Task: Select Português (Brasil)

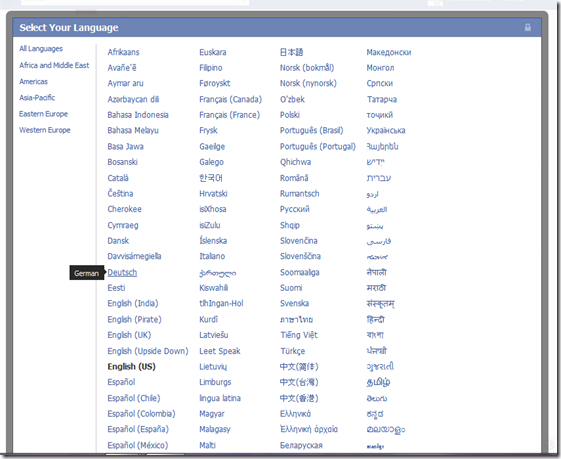Action: (311, 131)
